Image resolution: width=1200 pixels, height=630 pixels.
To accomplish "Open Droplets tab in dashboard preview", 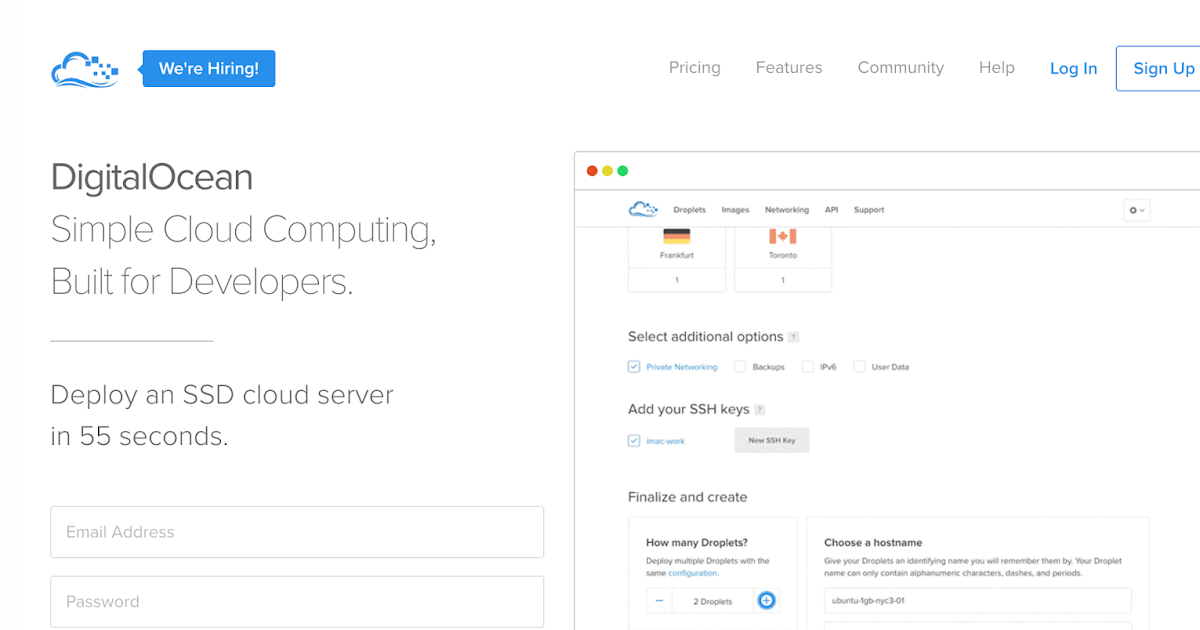I will [689, 210].
